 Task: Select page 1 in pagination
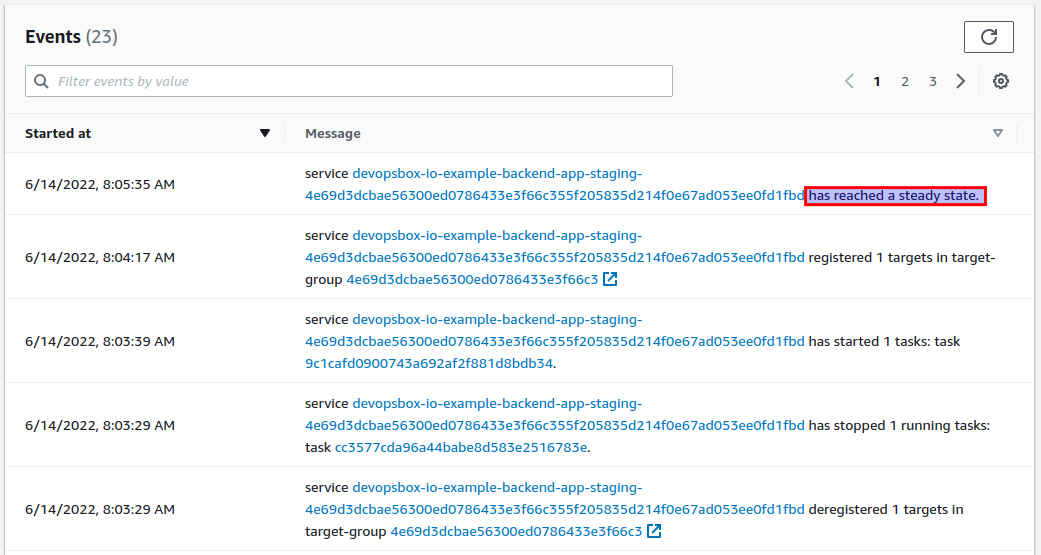coord(877,82)
